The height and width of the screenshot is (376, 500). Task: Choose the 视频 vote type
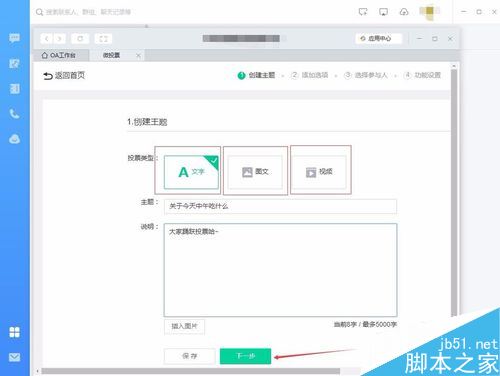pos(319,172)
